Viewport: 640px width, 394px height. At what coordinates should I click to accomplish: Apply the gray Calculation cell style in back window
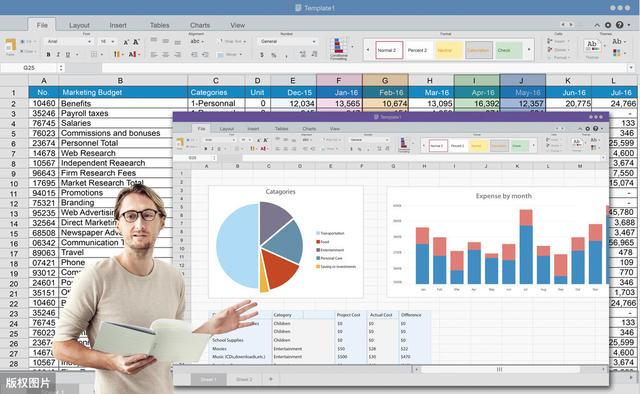pos(479,50)
